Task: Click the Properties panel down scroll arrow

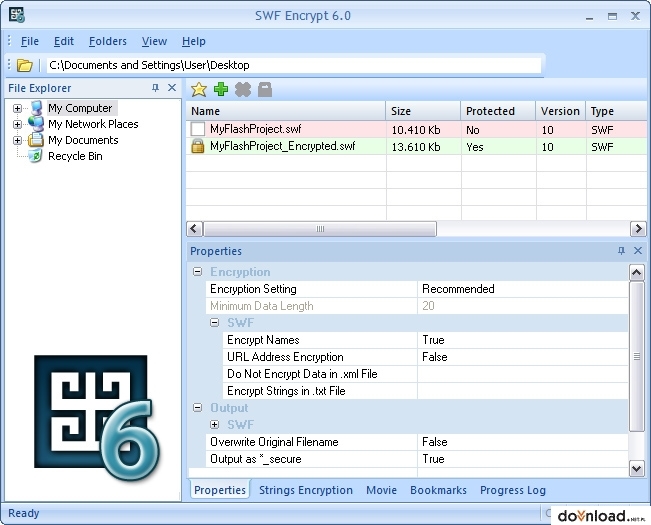Action: click(x=636, y=469)
